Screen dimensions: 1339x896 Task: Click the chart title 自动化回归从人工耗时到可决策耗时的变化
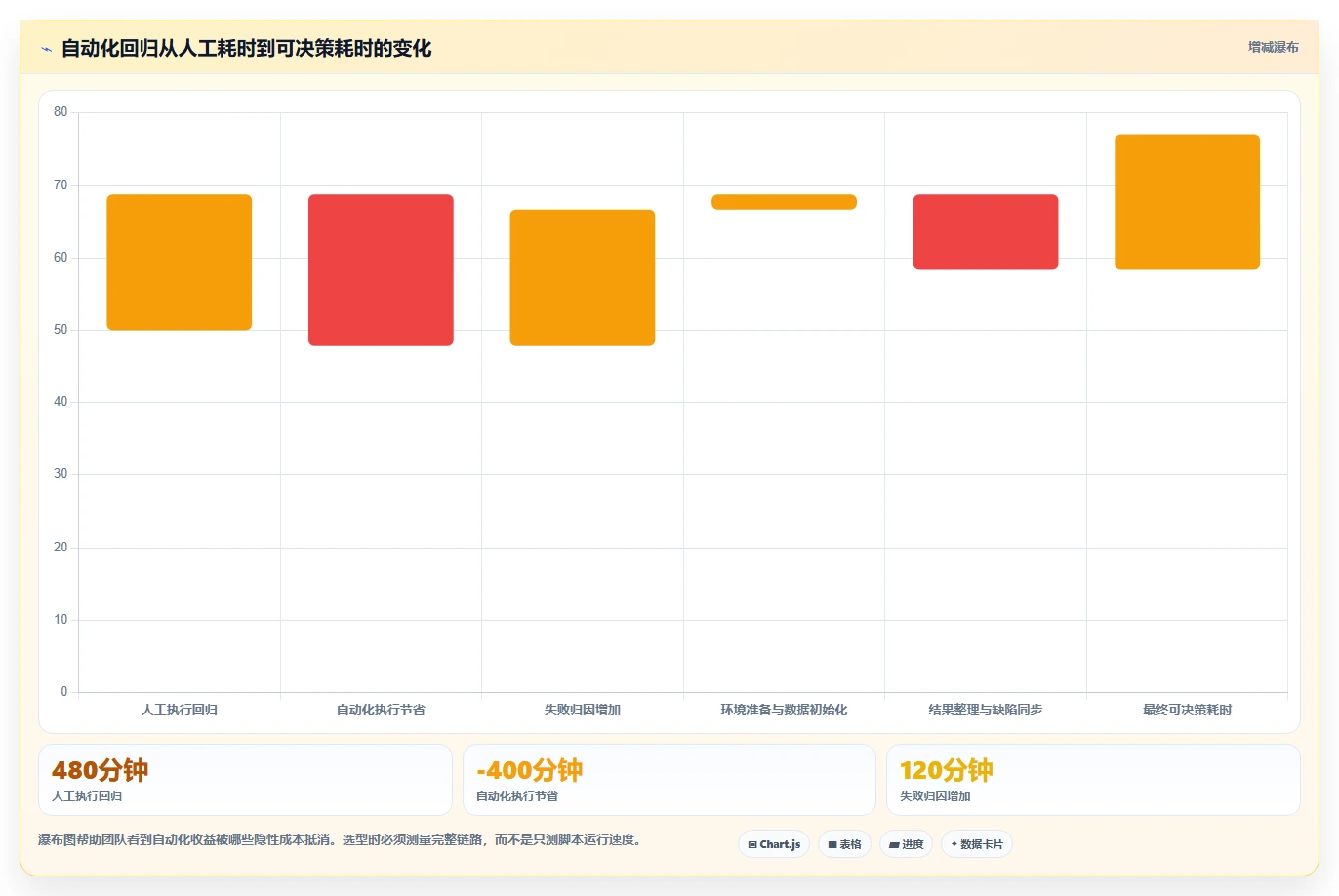pos(246,49)
